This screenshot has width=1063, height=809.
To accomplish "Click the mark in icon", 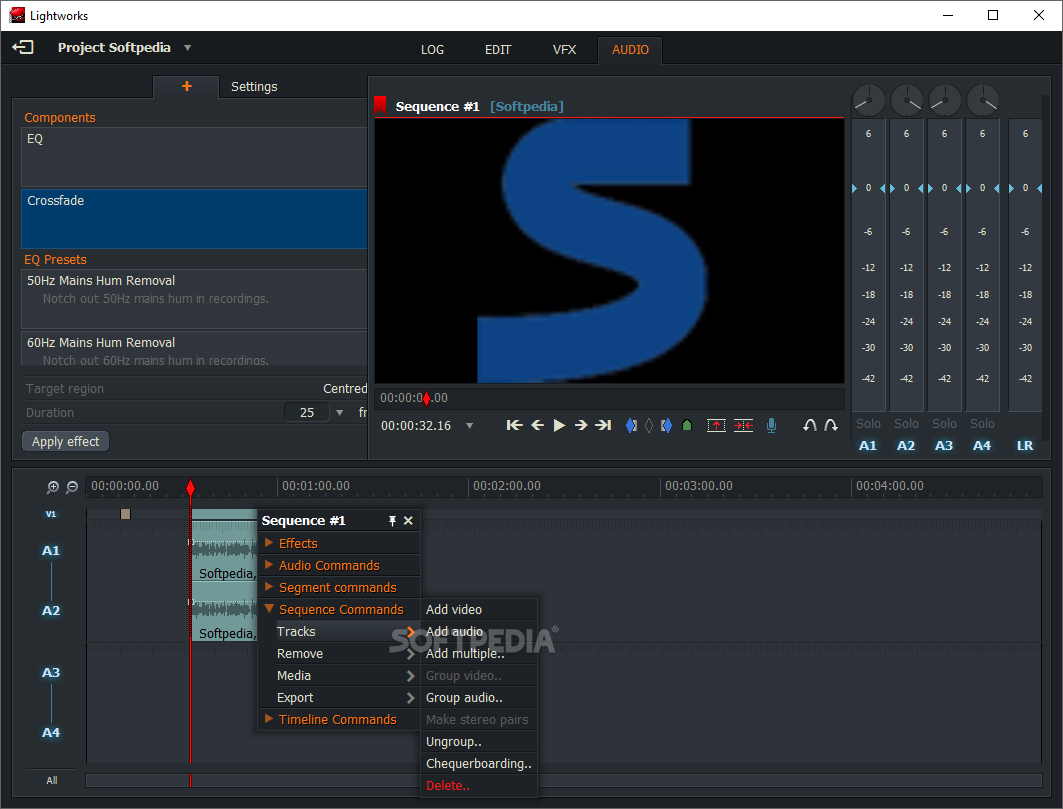I will point(631,425).
